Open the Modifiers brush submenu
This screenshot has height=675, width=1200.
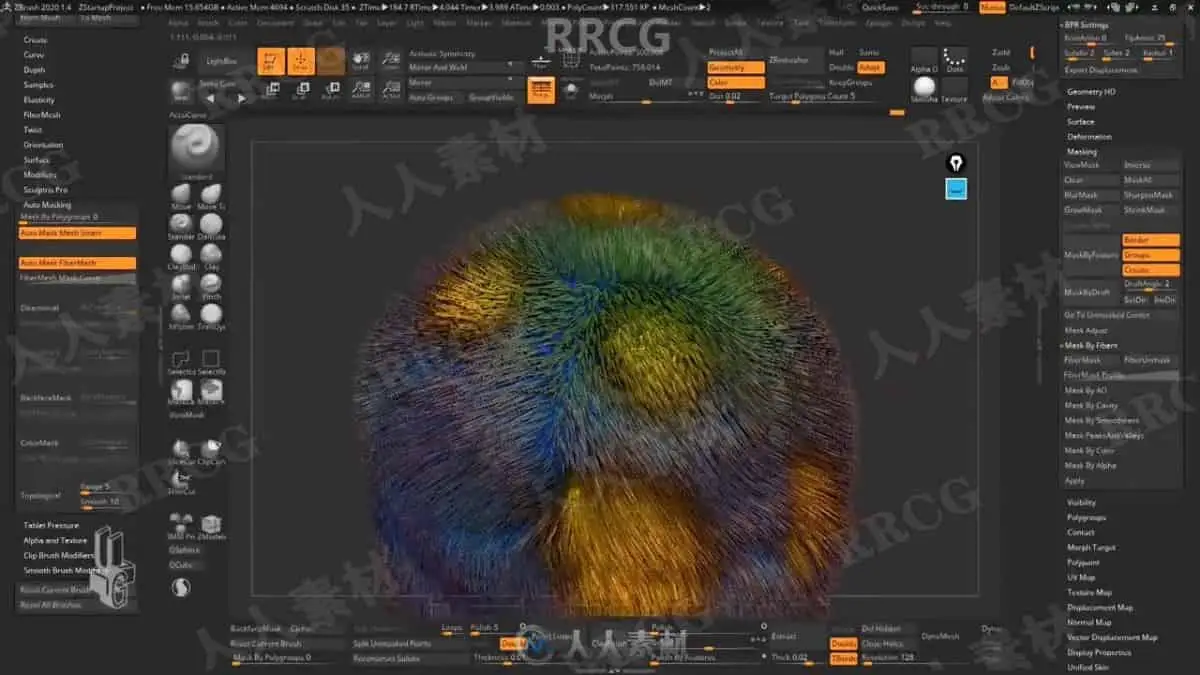[40, 174]
